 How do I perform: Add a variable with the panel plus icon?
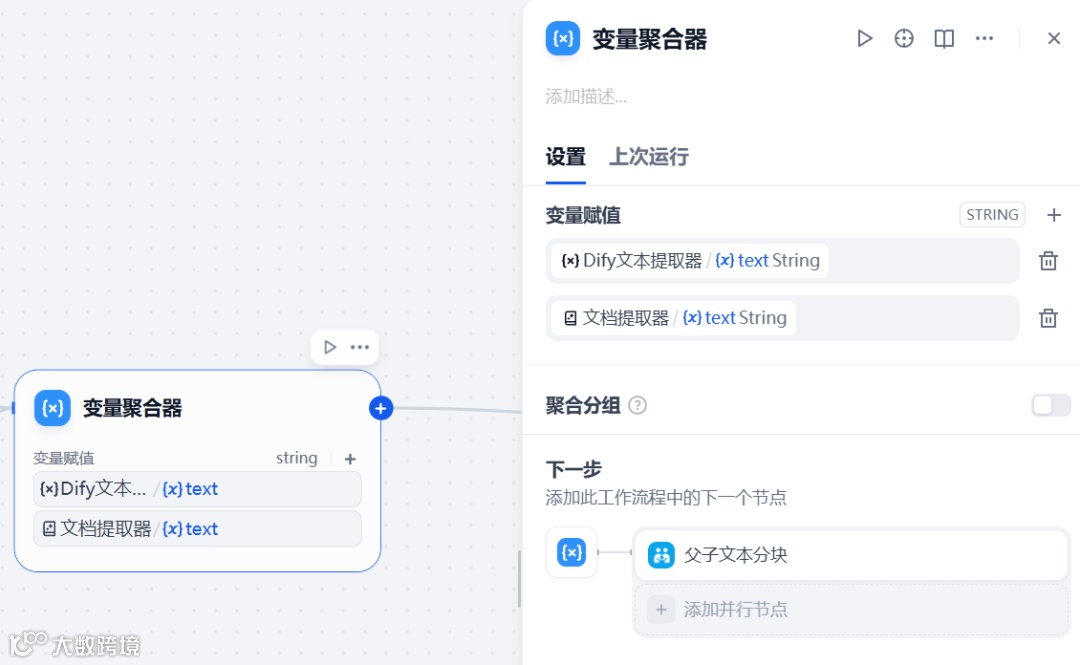coord(1053,215)
